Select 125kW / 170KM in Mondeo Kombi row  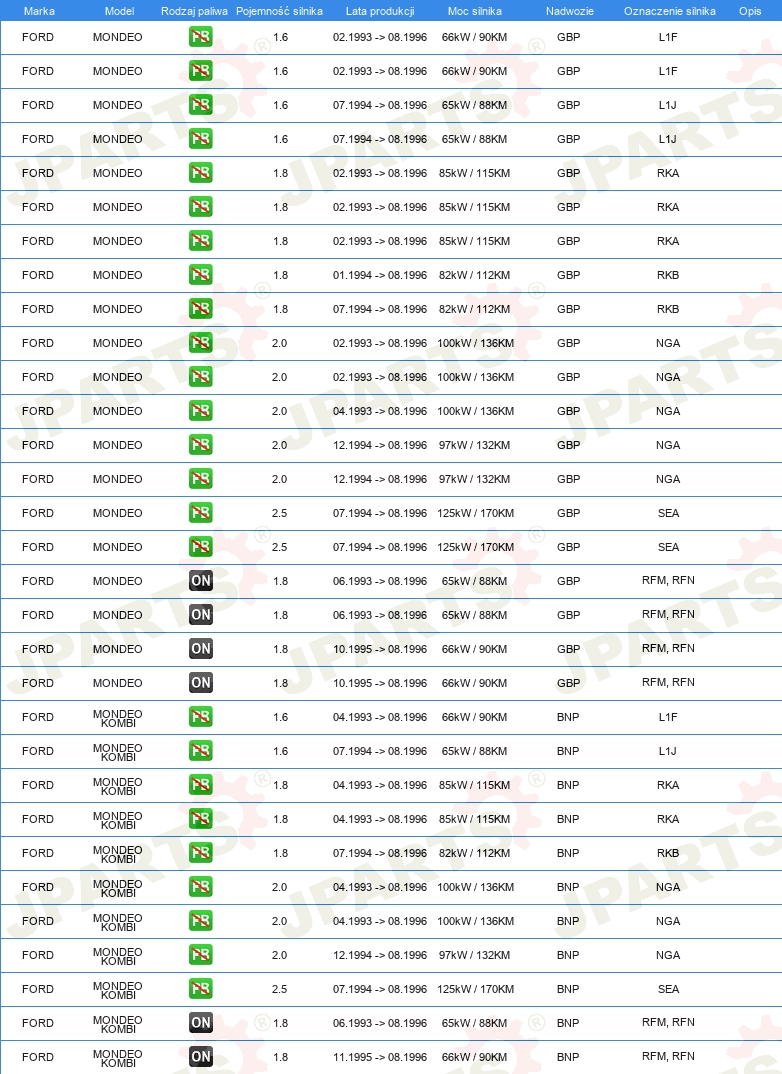tap(475, 988)
